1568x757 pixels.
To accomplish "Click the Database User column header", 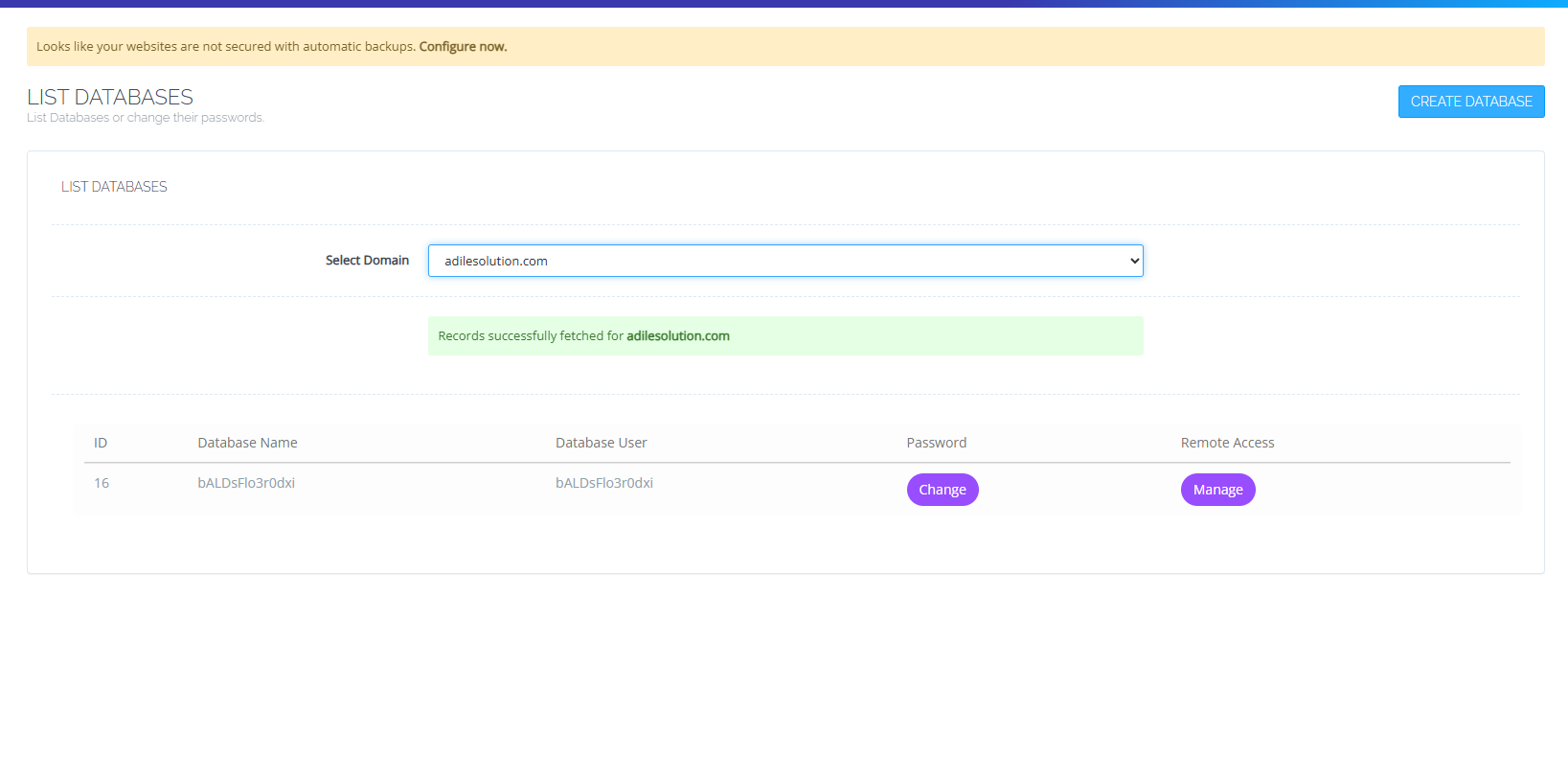I will point(601,443).
